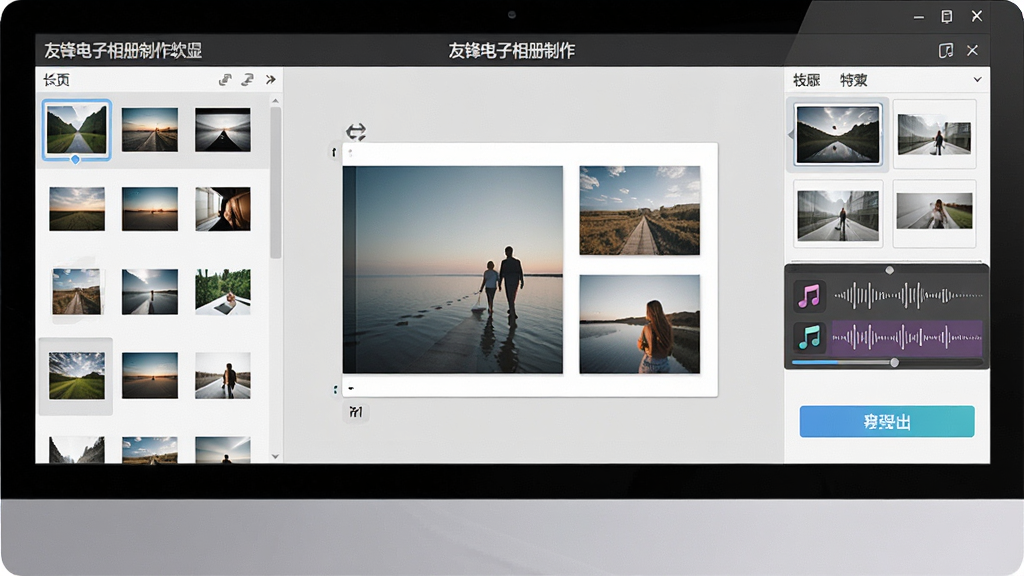Click the photo list scrollbar up arrow

coord(275,101)
